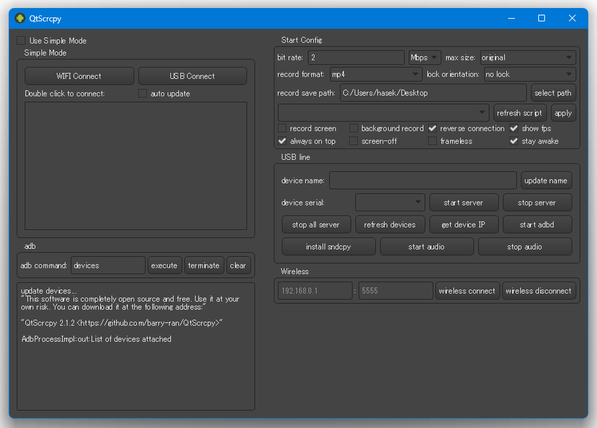Enable the record screen checkbox
The image size is (597, 428).
coord(282,128)
